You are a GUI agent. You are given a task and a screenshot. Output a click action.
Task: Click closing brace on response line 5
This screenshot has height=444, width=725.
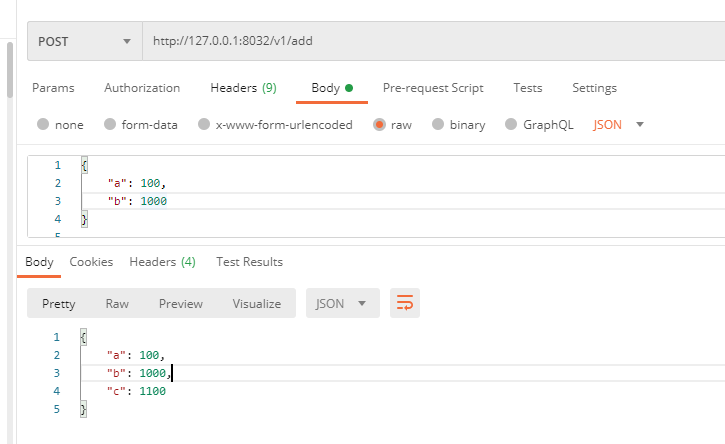(x=83, y=409)
